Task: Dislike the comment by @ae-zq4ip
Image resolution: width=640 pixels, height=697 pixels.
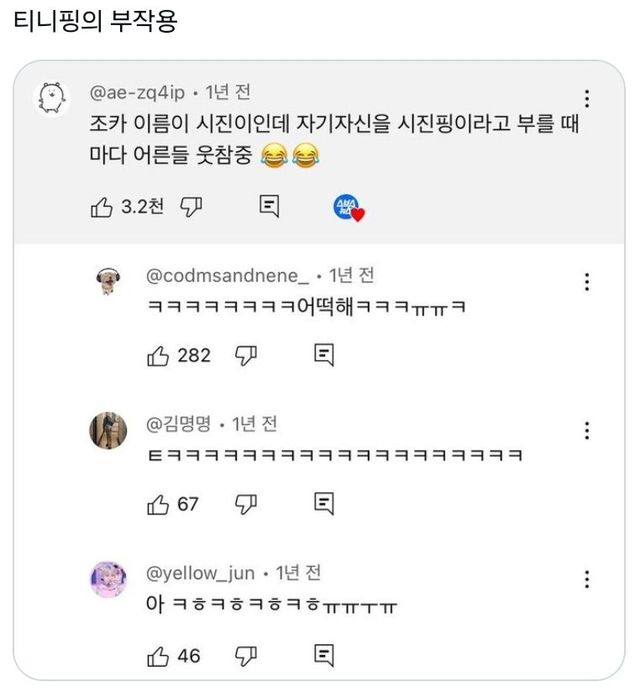Action: click(191, 207)
